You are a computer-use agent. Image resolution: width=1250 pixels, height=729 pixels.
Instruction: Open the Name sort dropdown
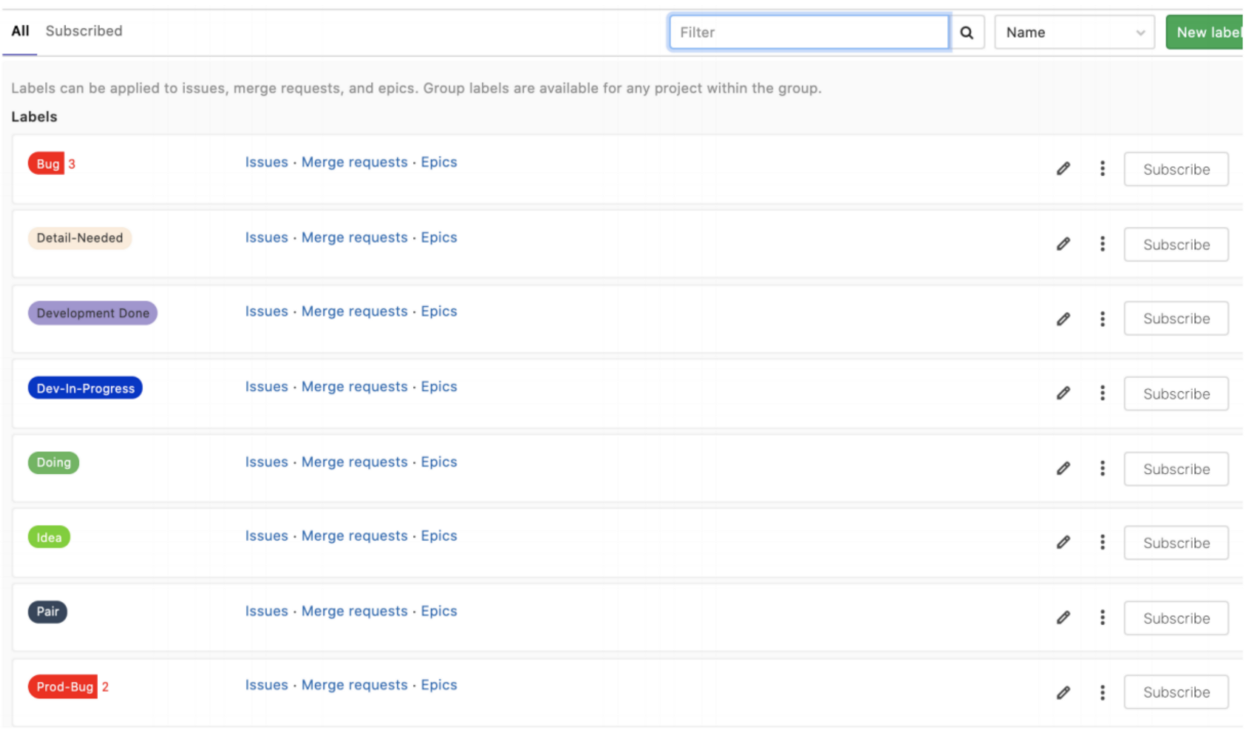point(1074,32)
